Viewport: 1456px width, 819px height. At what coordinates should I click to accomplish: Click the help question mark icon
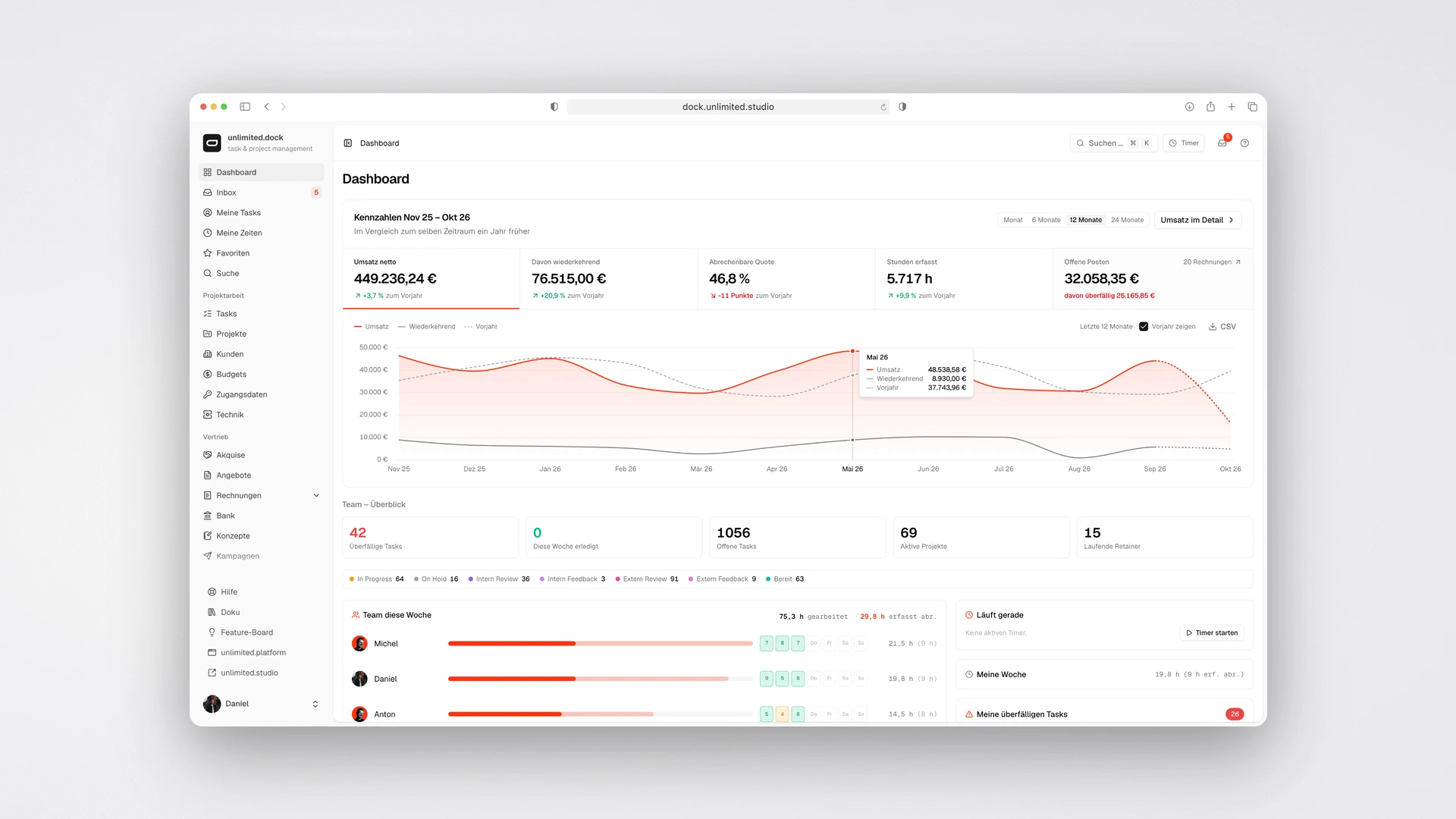pyautogui.click(x=1244, y=143)
